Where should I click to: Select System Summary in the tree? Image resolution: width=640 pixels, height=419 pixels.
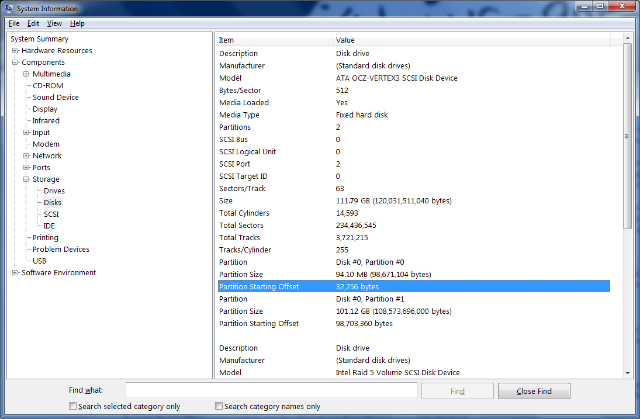[39, 39]
